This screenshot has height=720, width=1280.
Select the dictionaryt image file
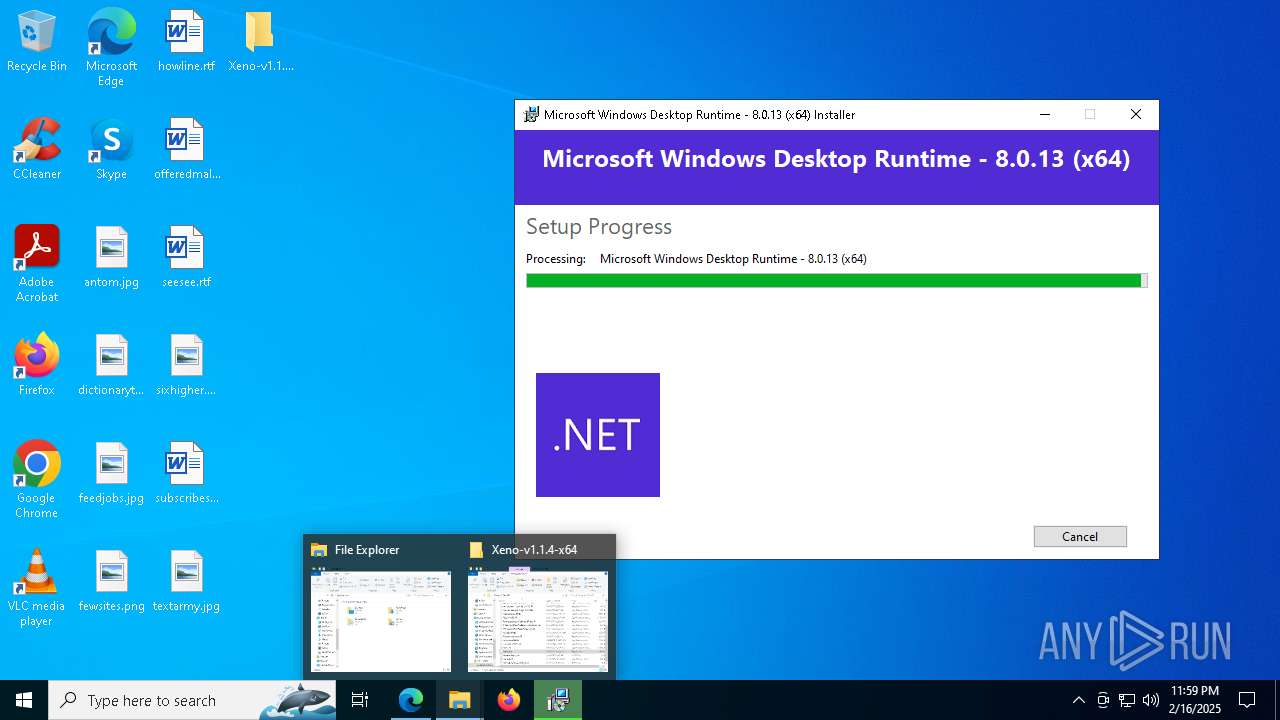tap(111, 366)
